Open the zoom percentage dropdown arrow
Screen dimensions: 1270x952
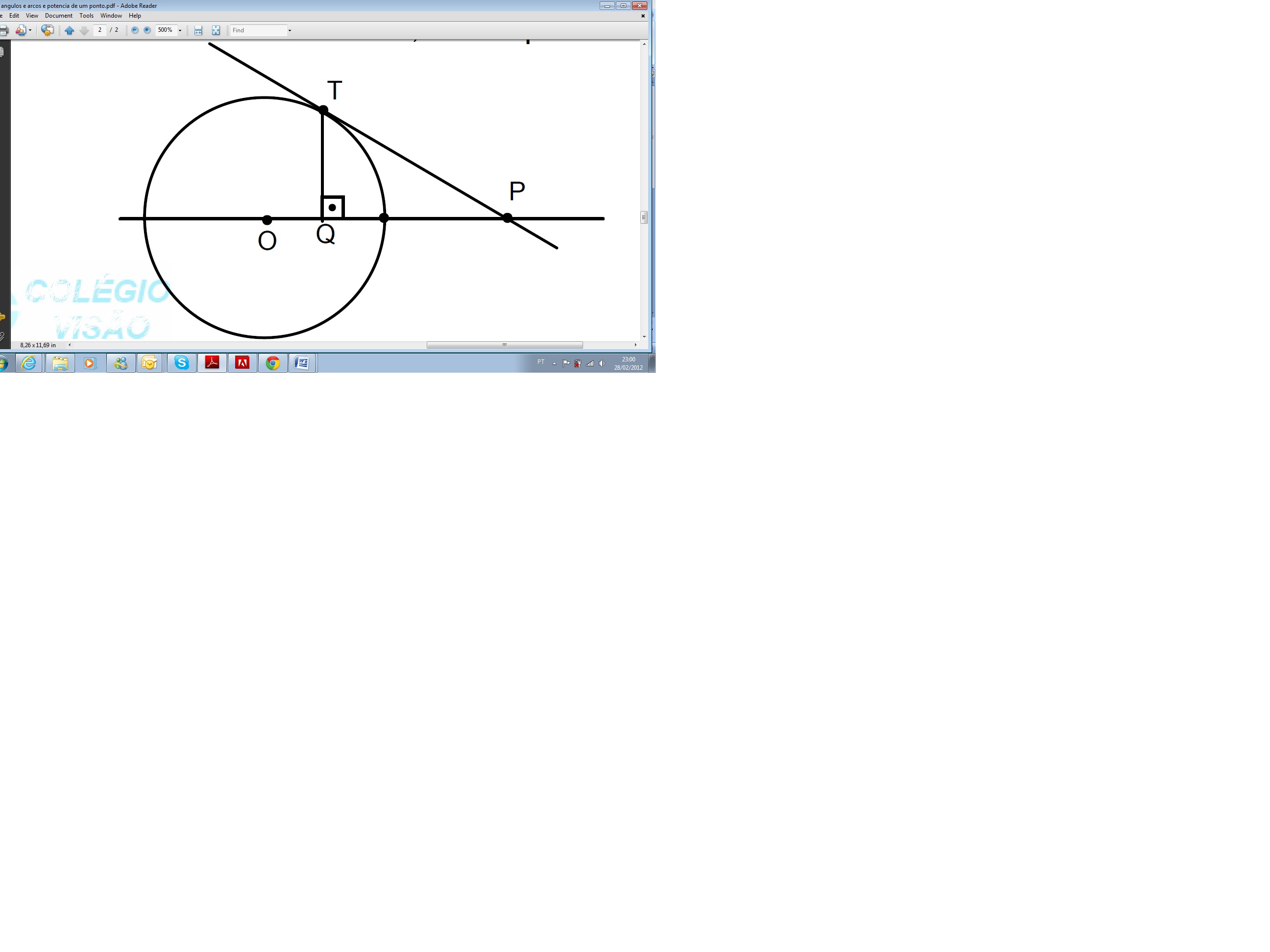point(180,30)
